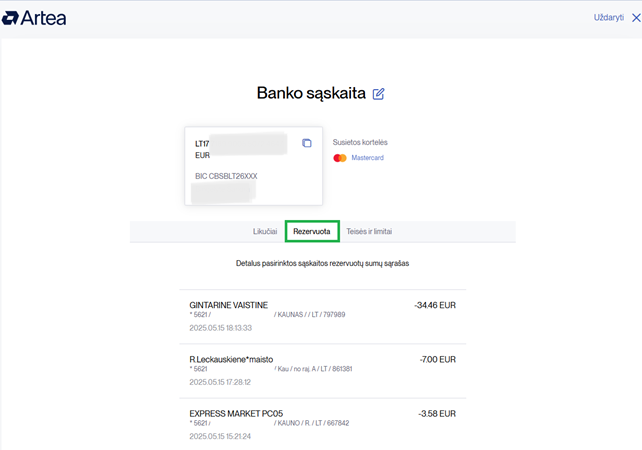Screen dimensions: 642x450
Task: Click the EUR currency label on account card
Action: pos(202,155)
